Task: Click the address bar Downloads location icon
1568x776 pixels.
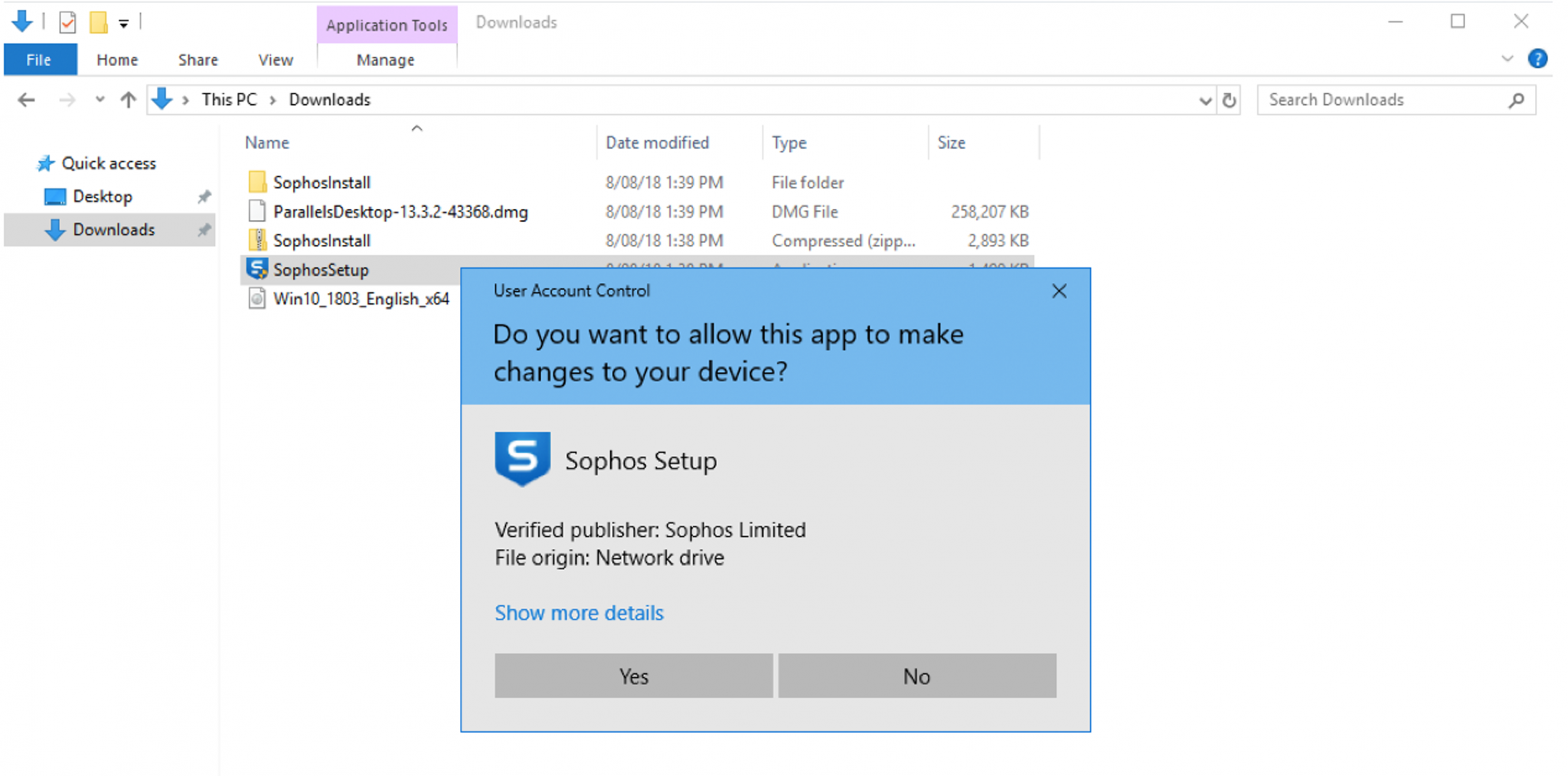Action: coord(162,99)
